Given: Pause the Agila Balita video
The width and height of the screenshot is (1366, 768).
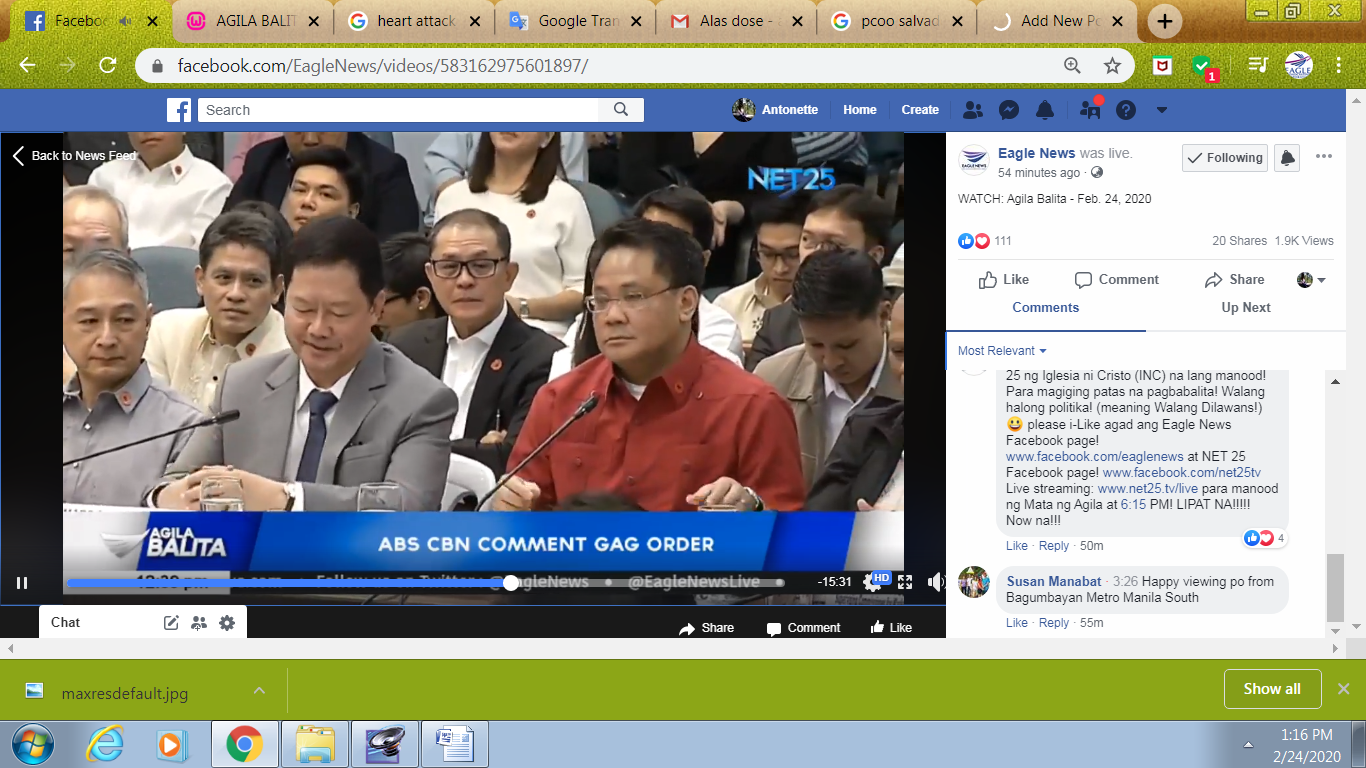Looking at the screenshot, I should (22, 583).
